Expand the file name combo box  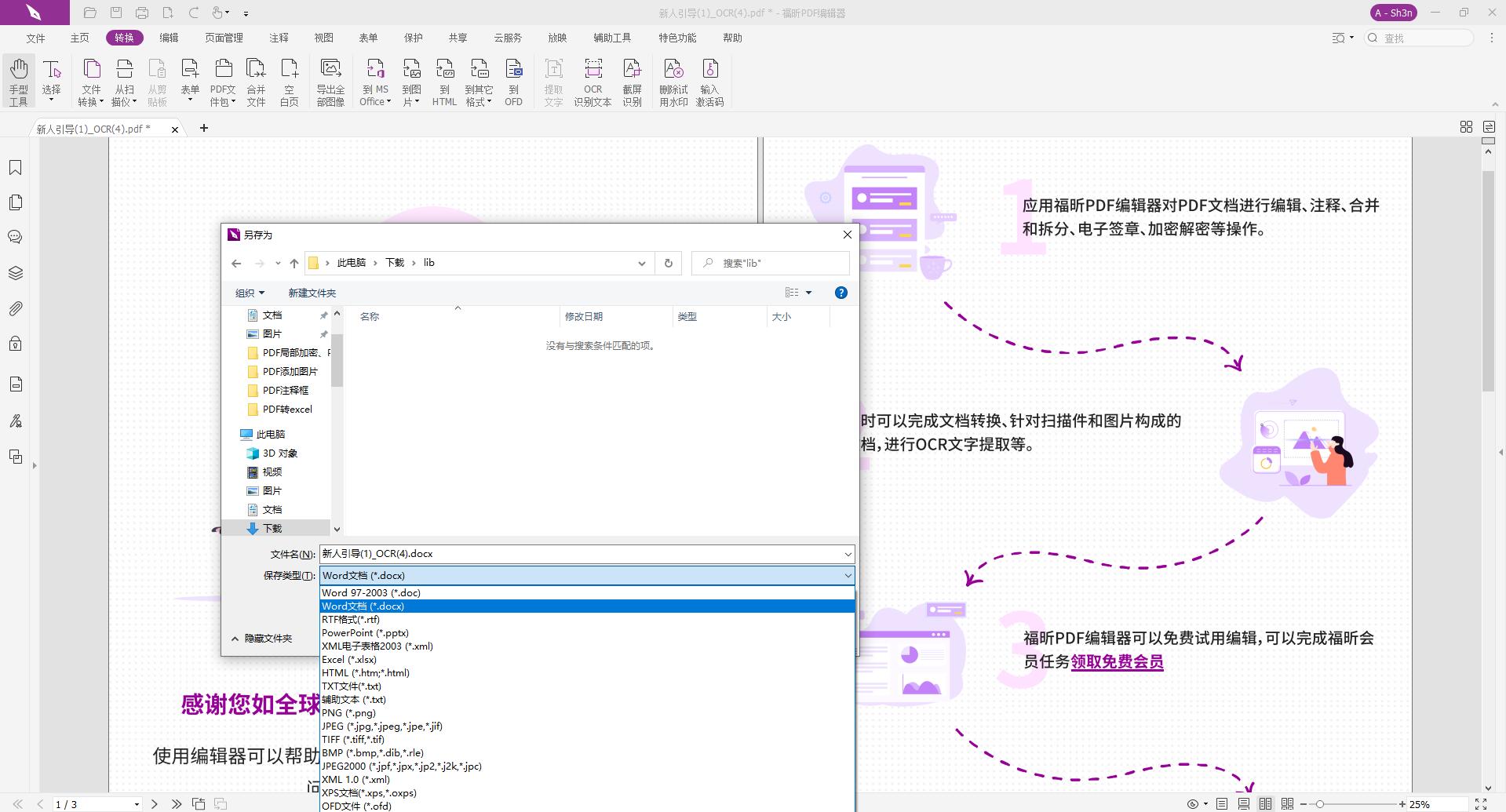tap(847, 554)
